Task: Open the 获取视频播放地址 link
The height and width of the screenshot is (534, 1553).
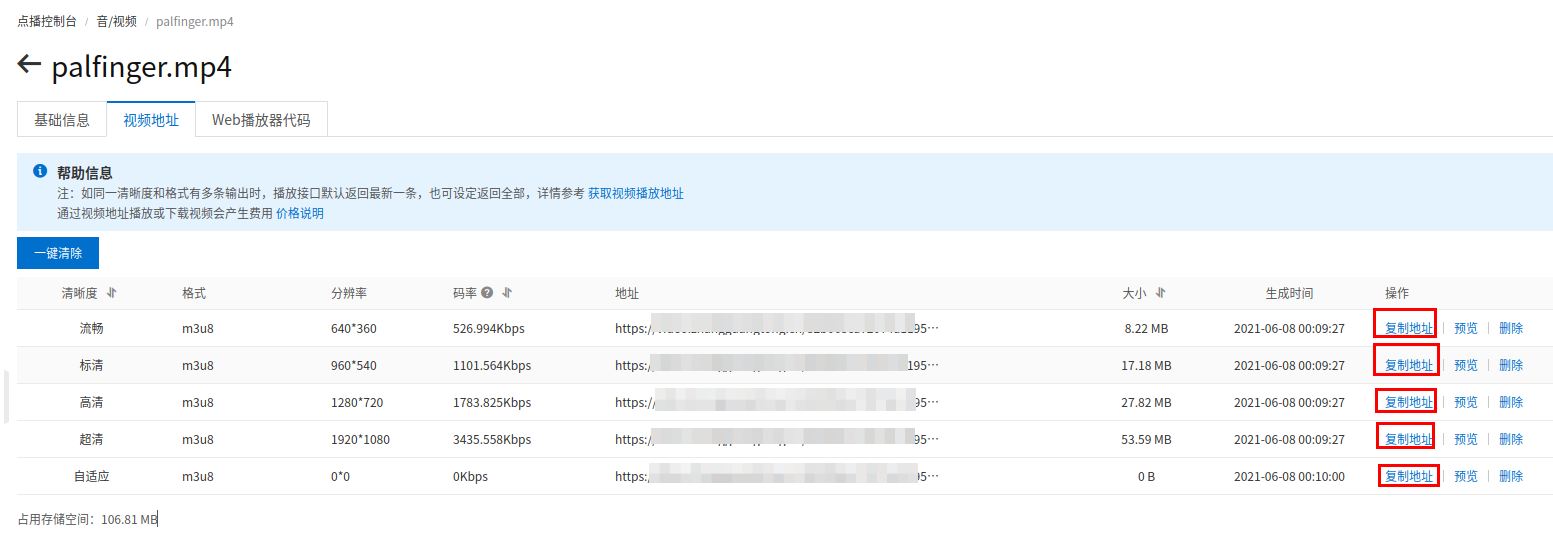Action: (x=635, y=193)
